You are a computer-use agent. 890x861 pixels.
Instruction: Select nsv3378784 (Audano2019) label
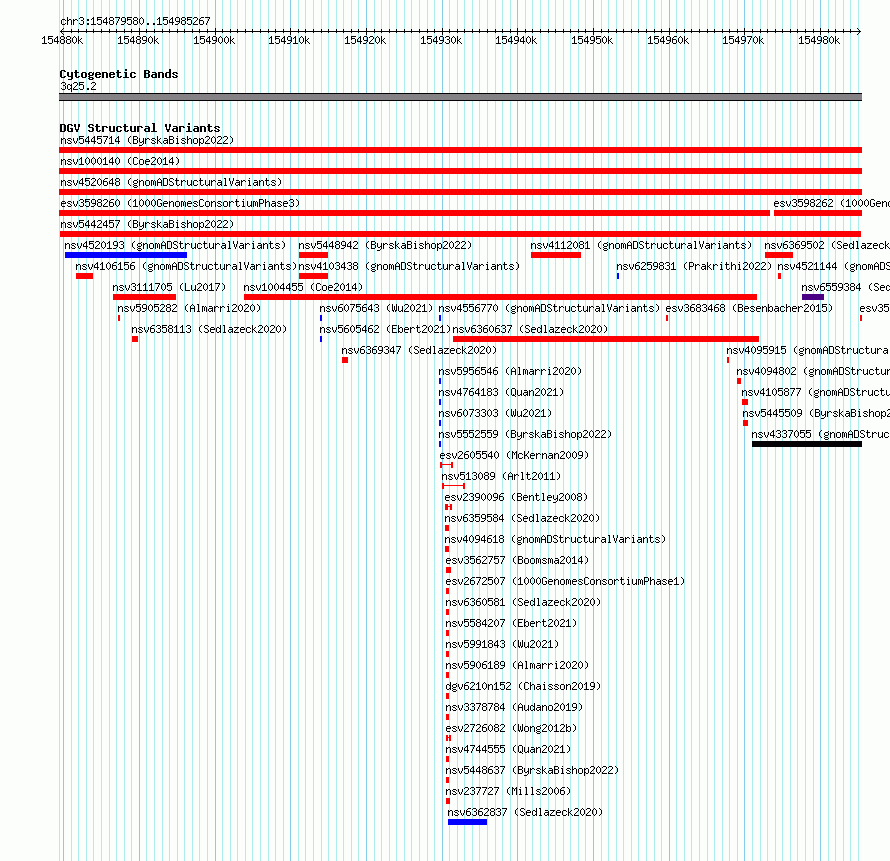pyautogui.click(x=514, y=707)
